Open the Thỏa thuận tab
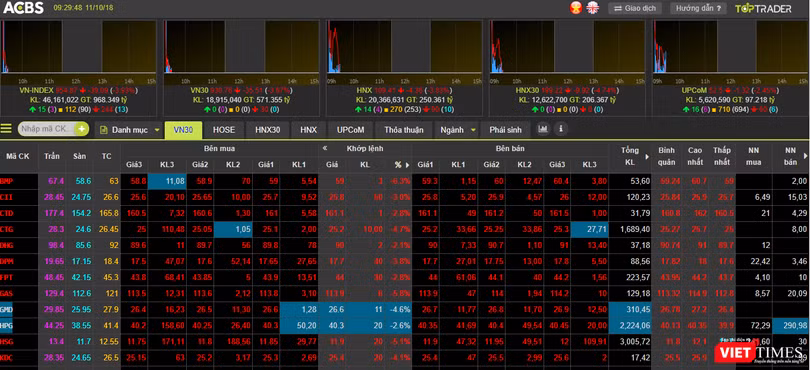The height and width of the screenshot is (370, 810). coord(404,130)
